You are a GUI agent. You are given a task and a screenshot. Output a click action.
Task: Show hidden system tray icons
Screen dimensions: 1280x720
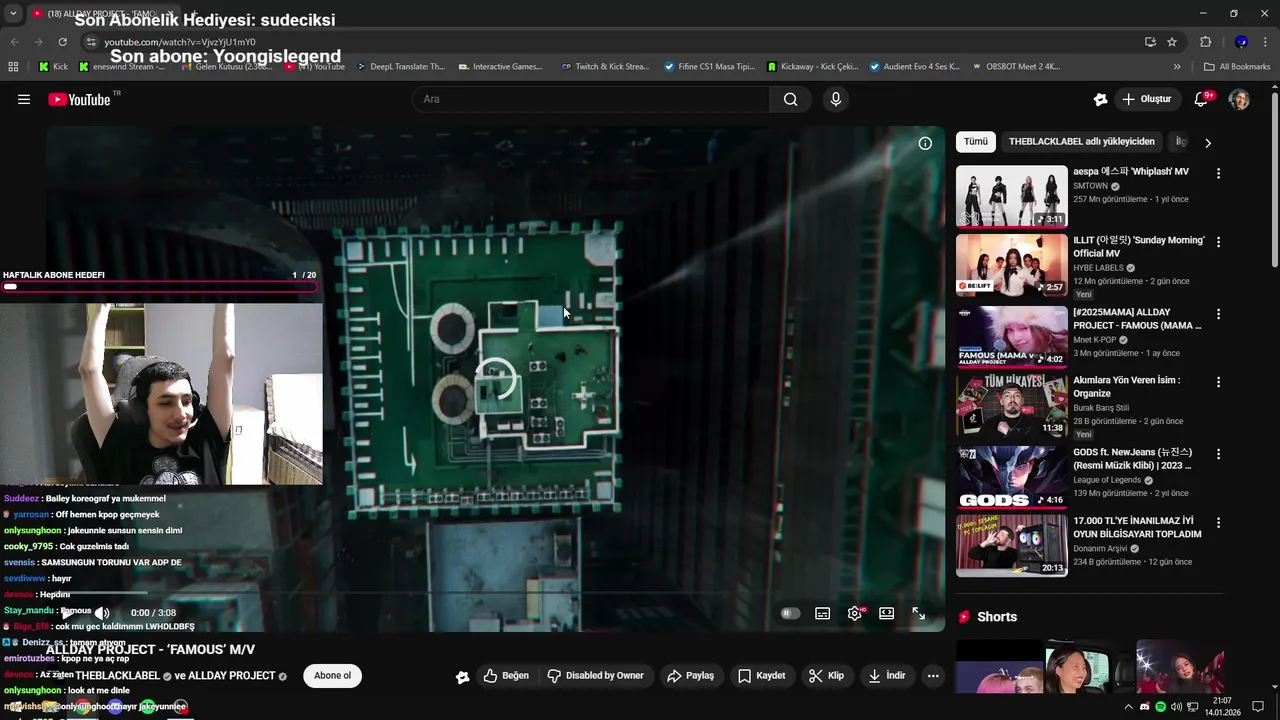(x=1129, y=707)
